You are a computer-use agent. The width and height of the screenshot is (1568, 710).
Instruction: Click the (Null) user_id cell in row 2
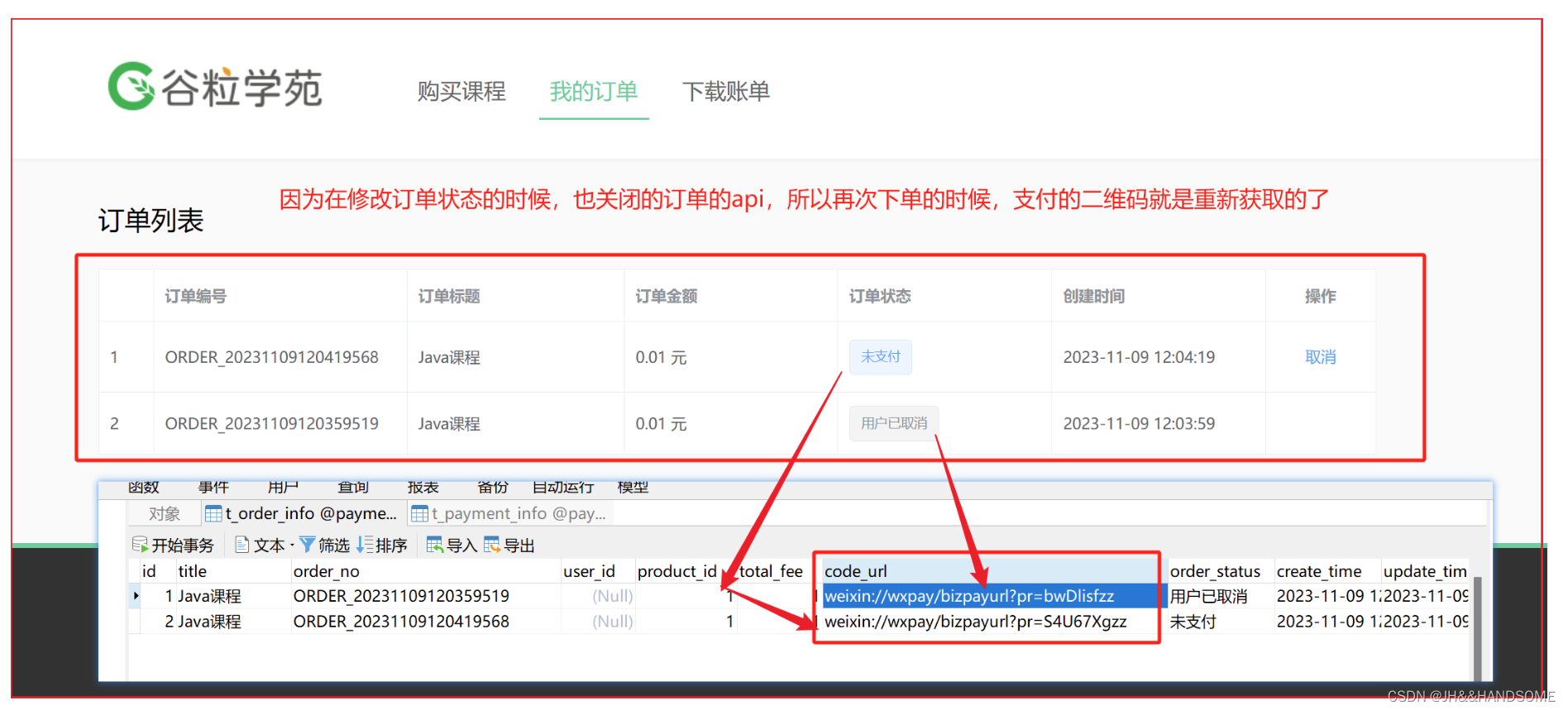click(x=613, y=622)
